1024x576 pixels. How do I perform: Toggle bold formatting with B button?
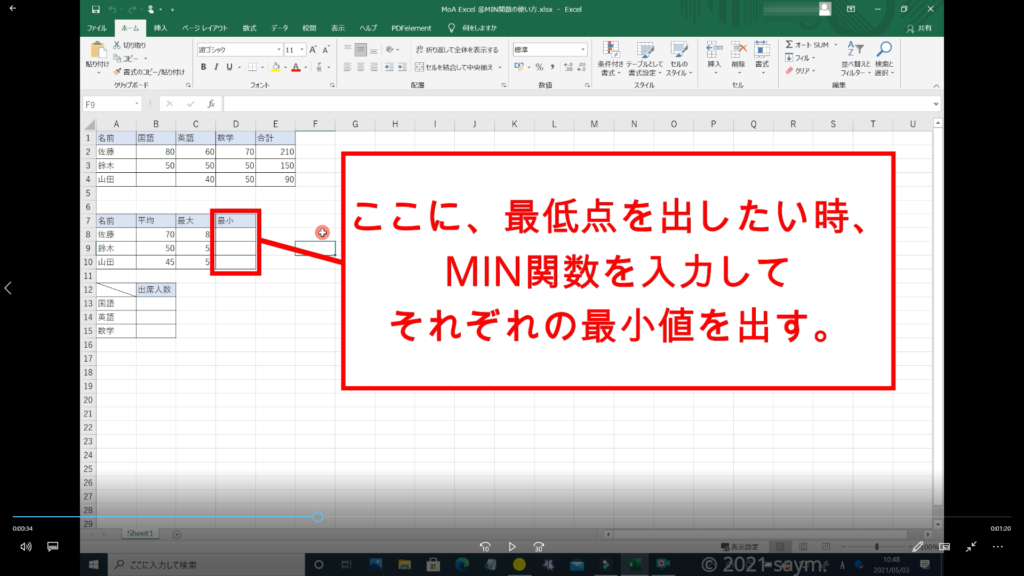click(202, 67)
